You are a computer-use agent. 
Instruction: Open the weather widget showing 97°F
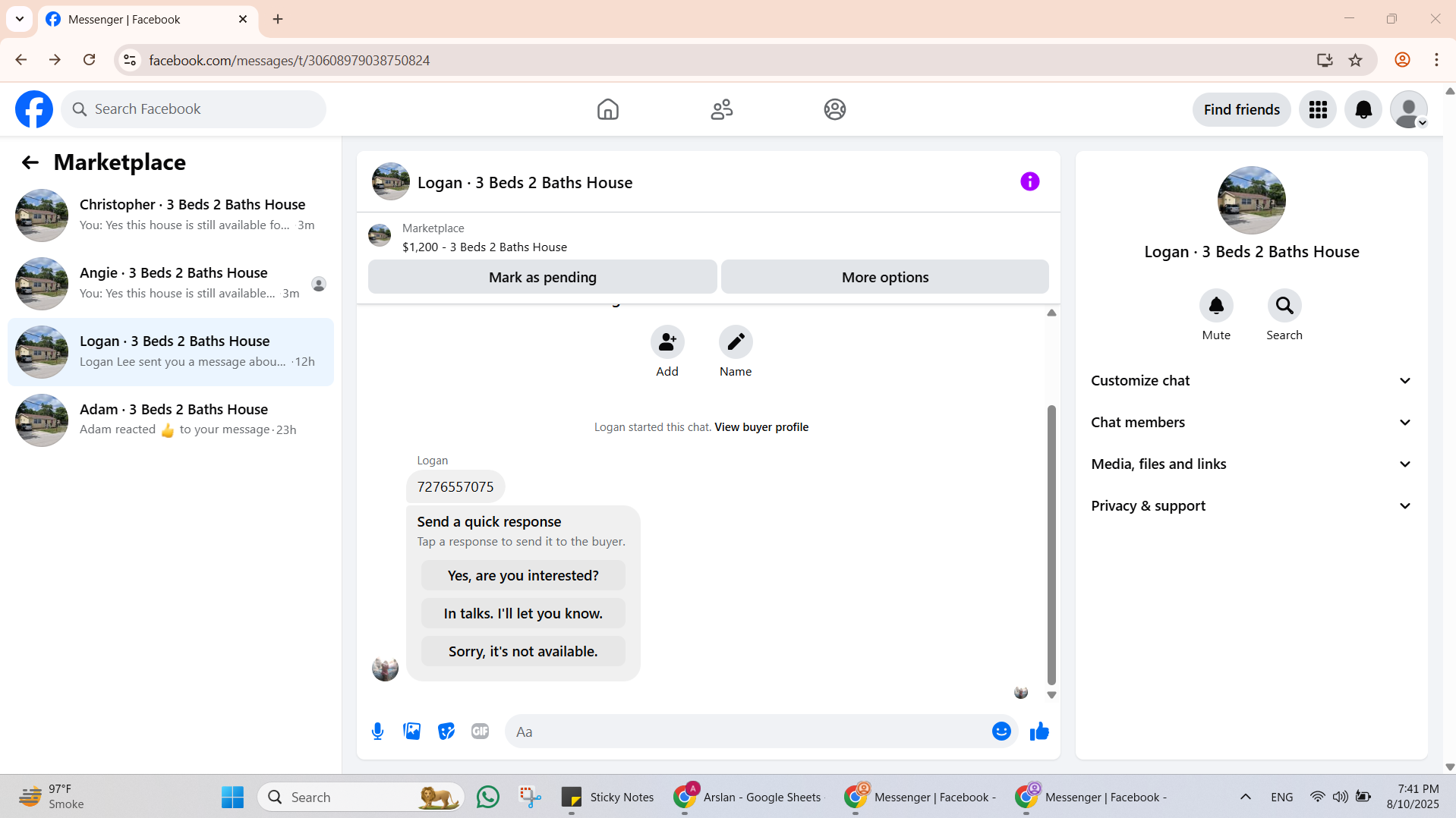tap(52, 797)
